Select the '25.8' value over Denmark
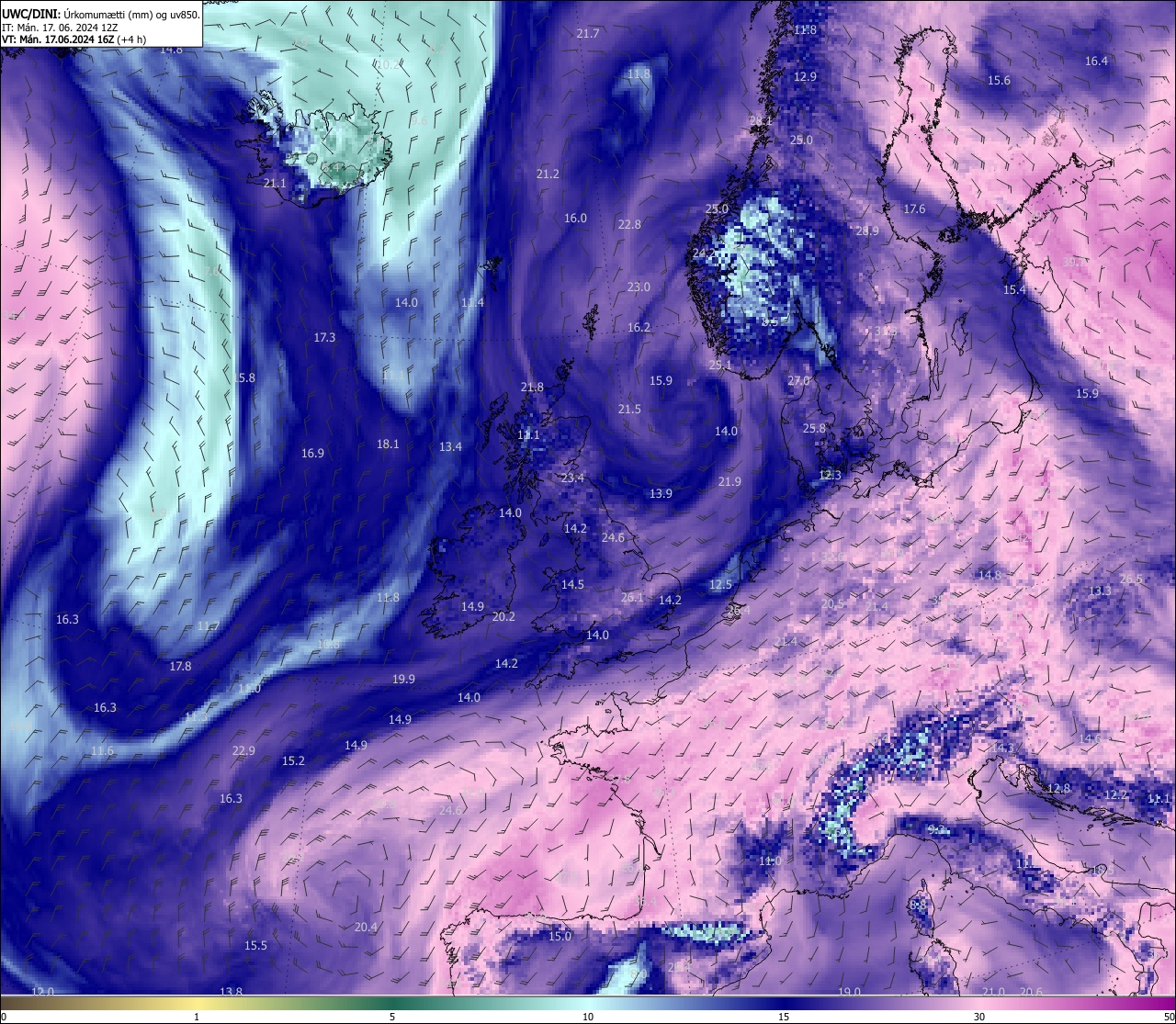Viewport: 1176px width, 1024px height. 814,429
